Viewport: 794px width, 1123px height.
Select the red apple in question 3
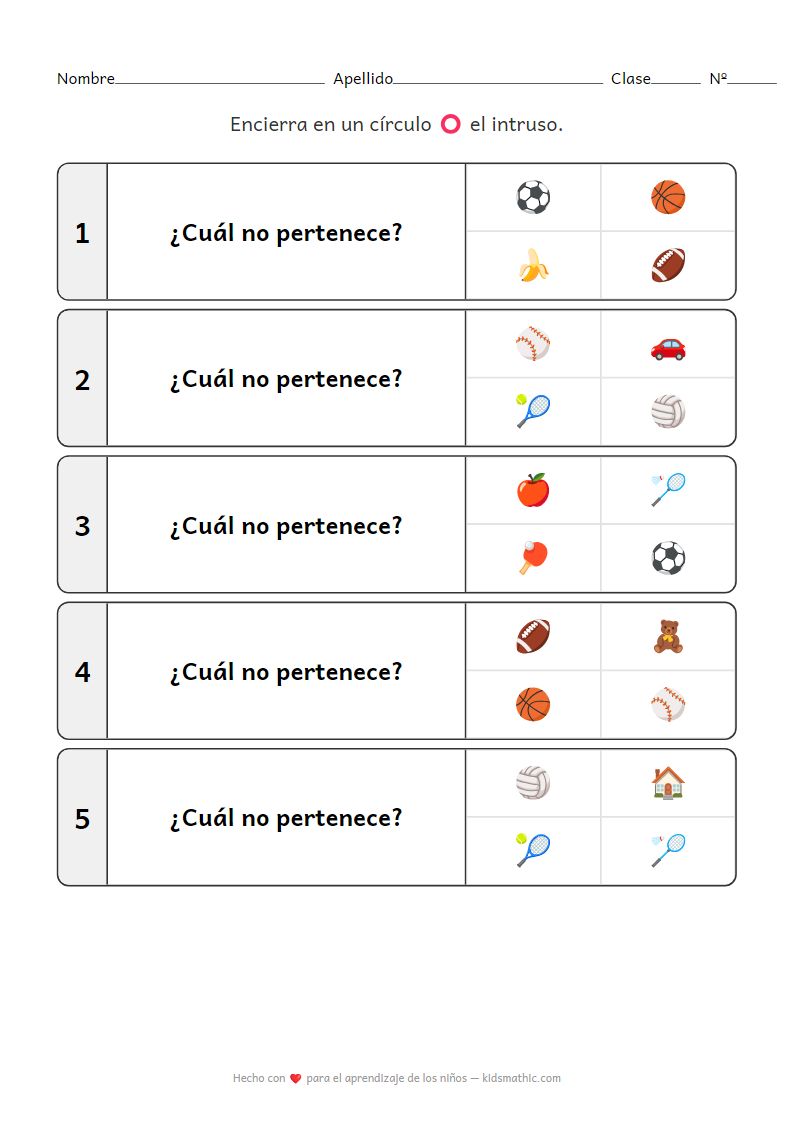pyautogui.click(x=533, y=490)
